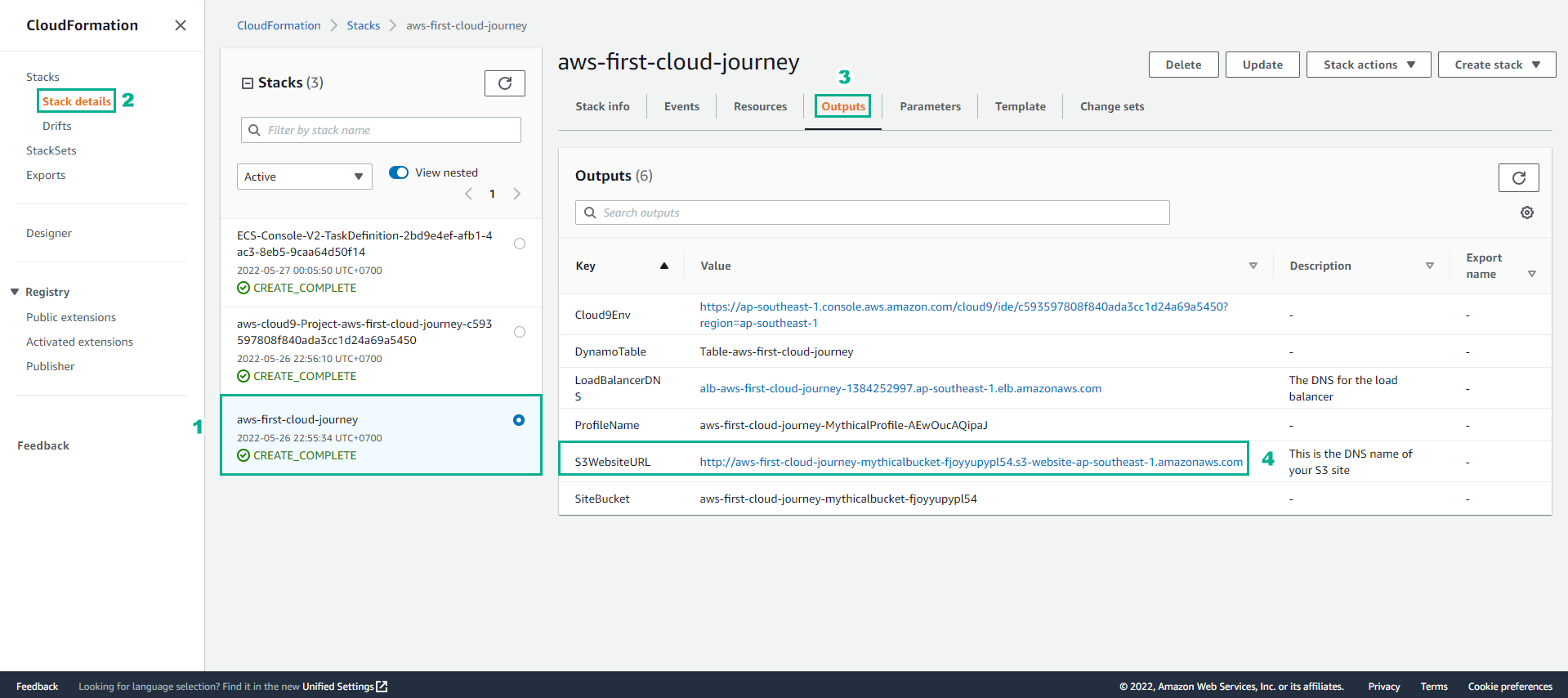Image resolution: width=1568 pixels, height=698 pixels.
Task: Open Outputs table preferences gear
Action: 1526,213
